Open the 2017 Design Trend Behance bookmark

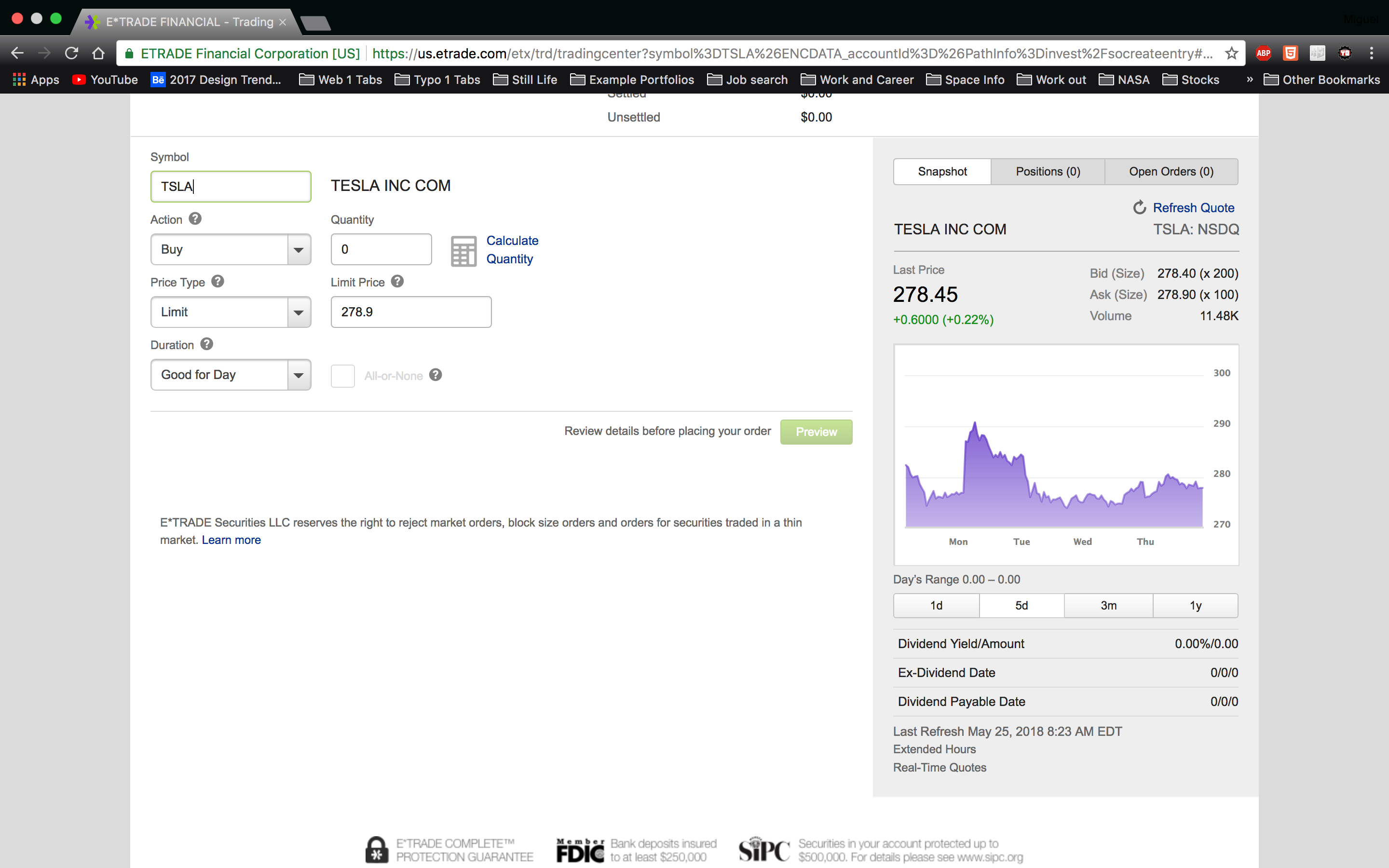click(216, 80)
